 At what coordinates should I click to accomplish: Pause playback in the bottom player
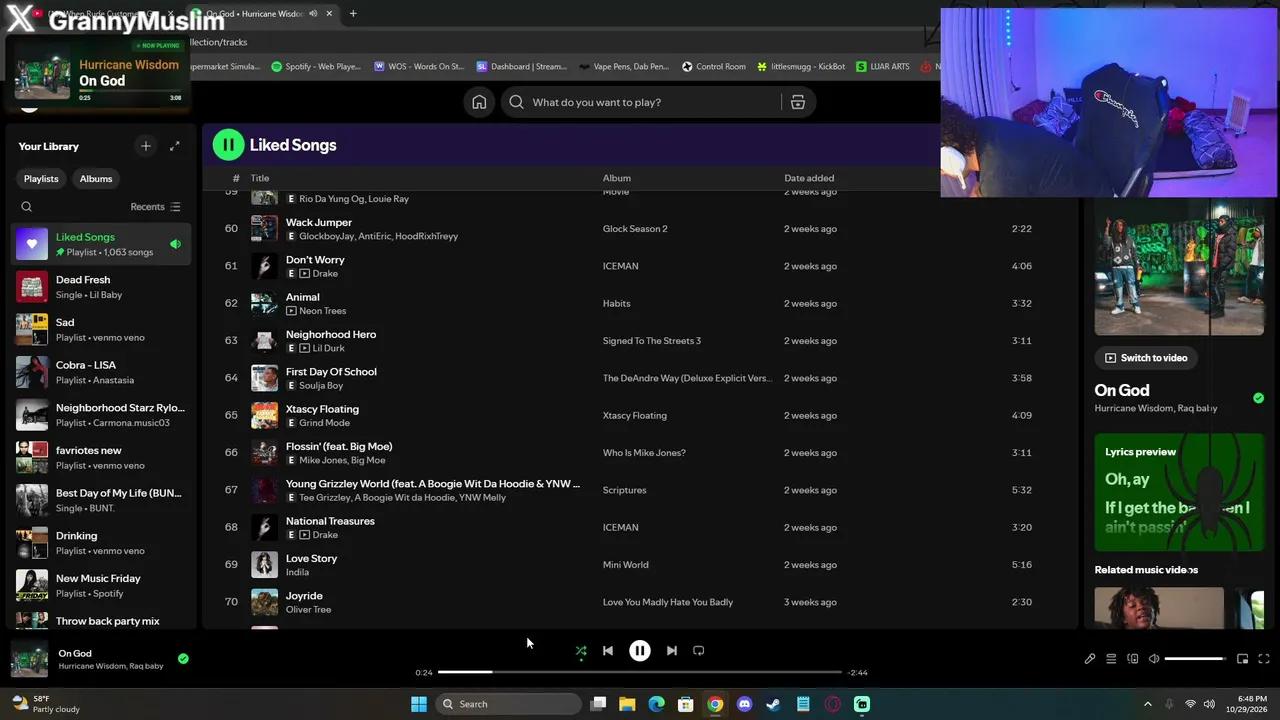640,651
